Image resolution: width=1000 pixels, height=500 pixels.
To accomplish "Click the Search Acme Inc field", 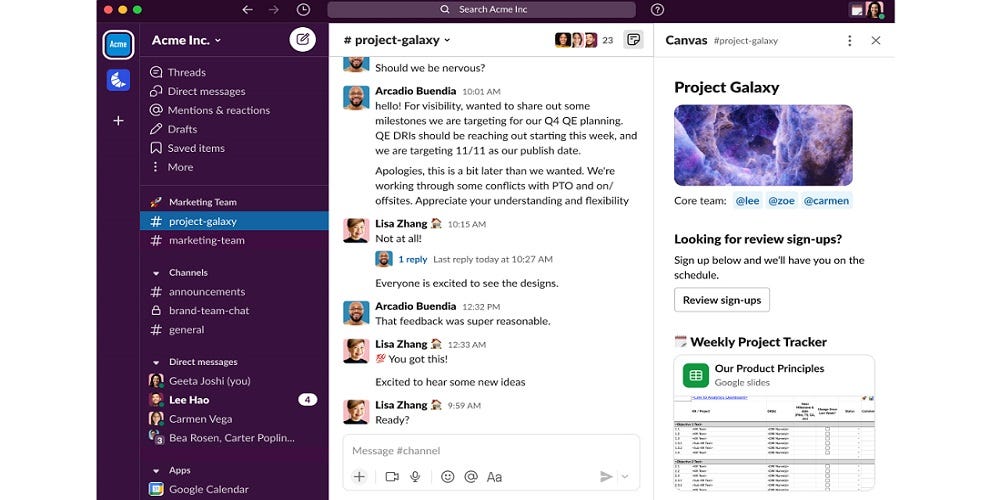I will click(x=482, y=10).
